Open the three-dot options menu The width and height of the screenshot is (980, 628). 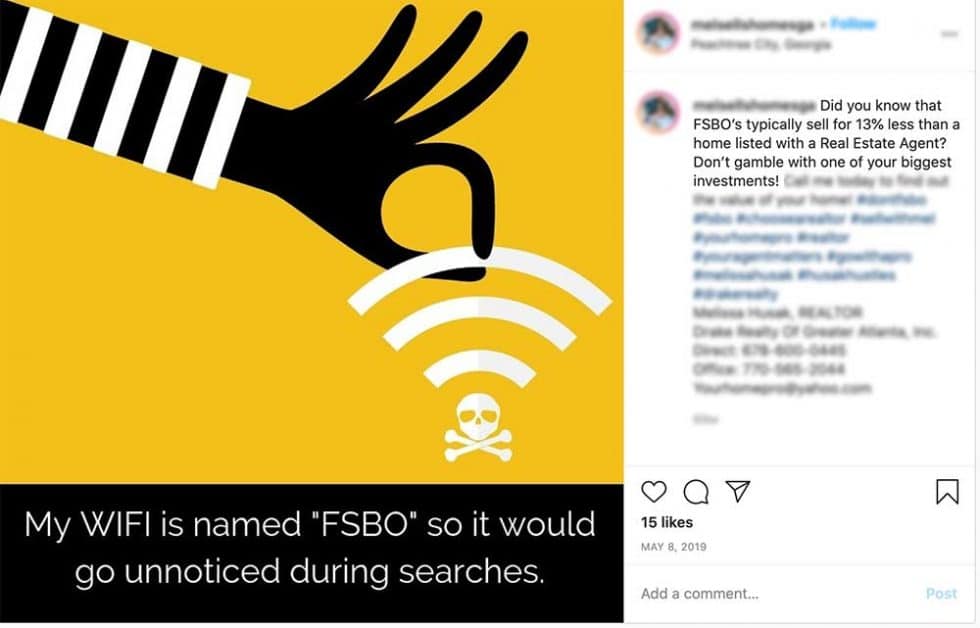949,34
